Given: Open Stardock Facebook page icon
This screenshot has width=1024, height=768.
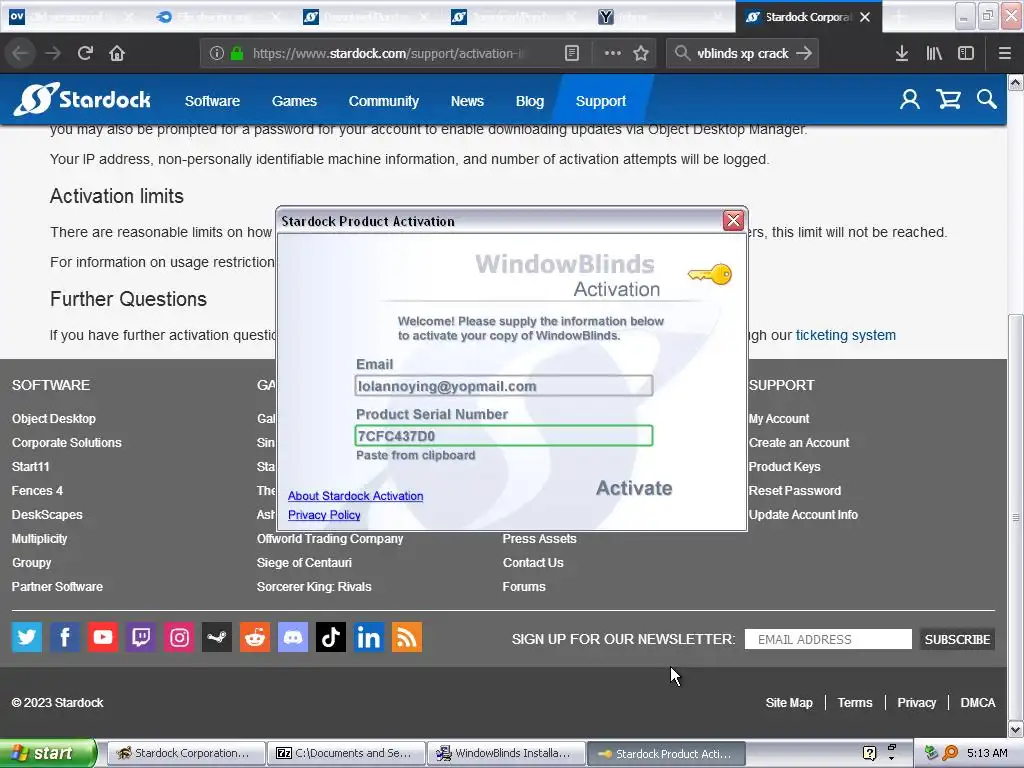Looking at the screenshot, I should pyautogui.click(x=65, y=637).
